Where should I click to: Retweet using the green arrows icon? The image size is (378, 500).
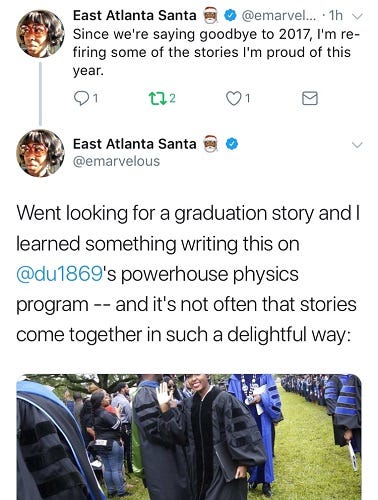tap(157, 98)
